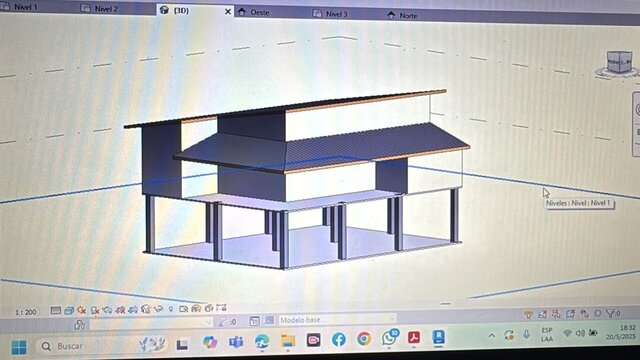Open WhatsApp from the taskbar
Screen dimensions: 640x360
pyautogui.click(x=390, y=338)
